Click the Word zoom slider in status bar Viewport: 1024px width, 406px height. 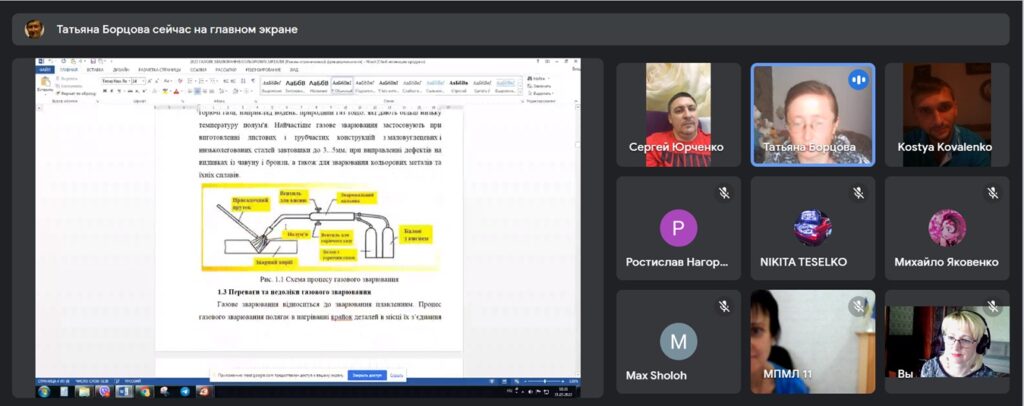point(545,381)
